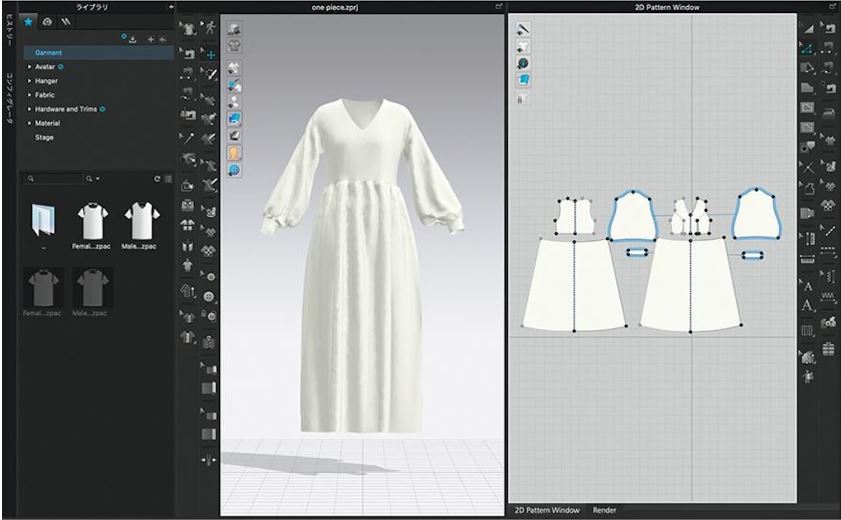Image resolution: width=841 pixels, height=520 pixels.
Task: Open the Favorites star tab in Library
Action: click(28, 20)
